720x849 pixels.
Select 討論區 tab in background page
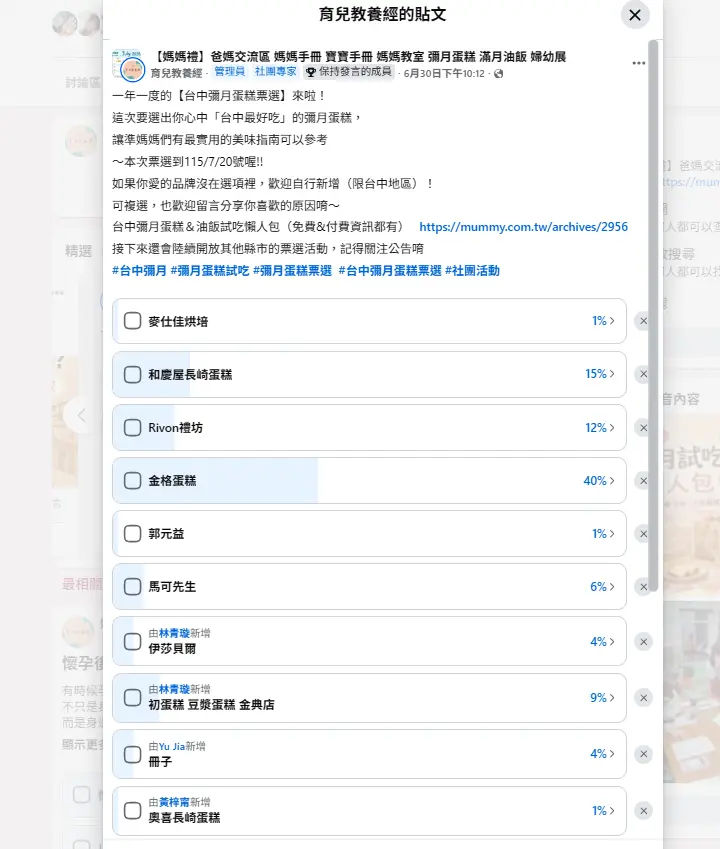pos(82,82)
